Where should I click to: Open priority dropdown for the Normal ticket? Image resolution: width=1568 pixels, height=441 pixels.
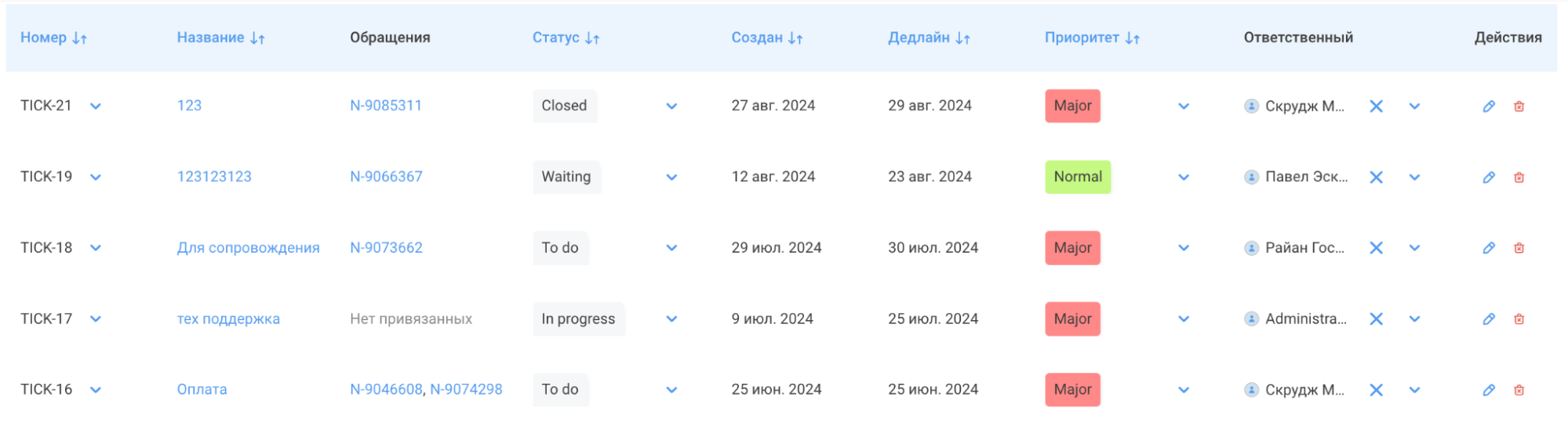pos(1184,177)
